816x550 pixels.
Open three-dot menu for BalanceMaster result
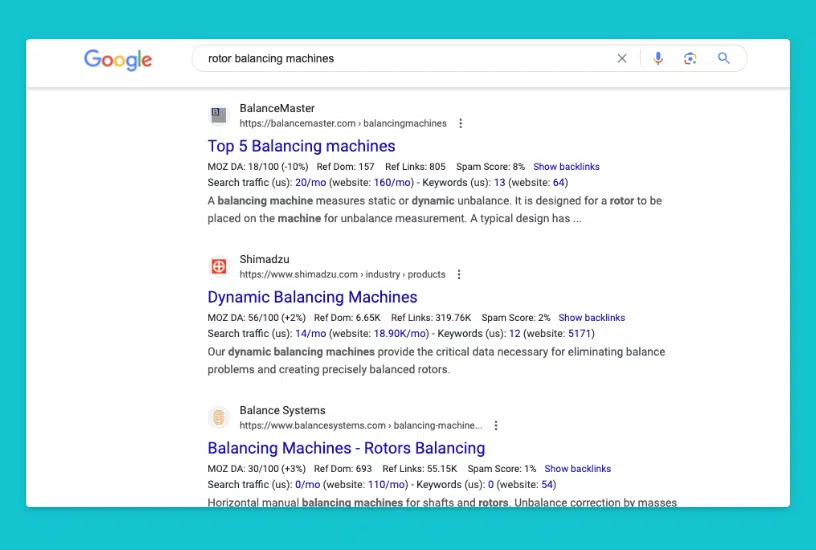[461, 123]
